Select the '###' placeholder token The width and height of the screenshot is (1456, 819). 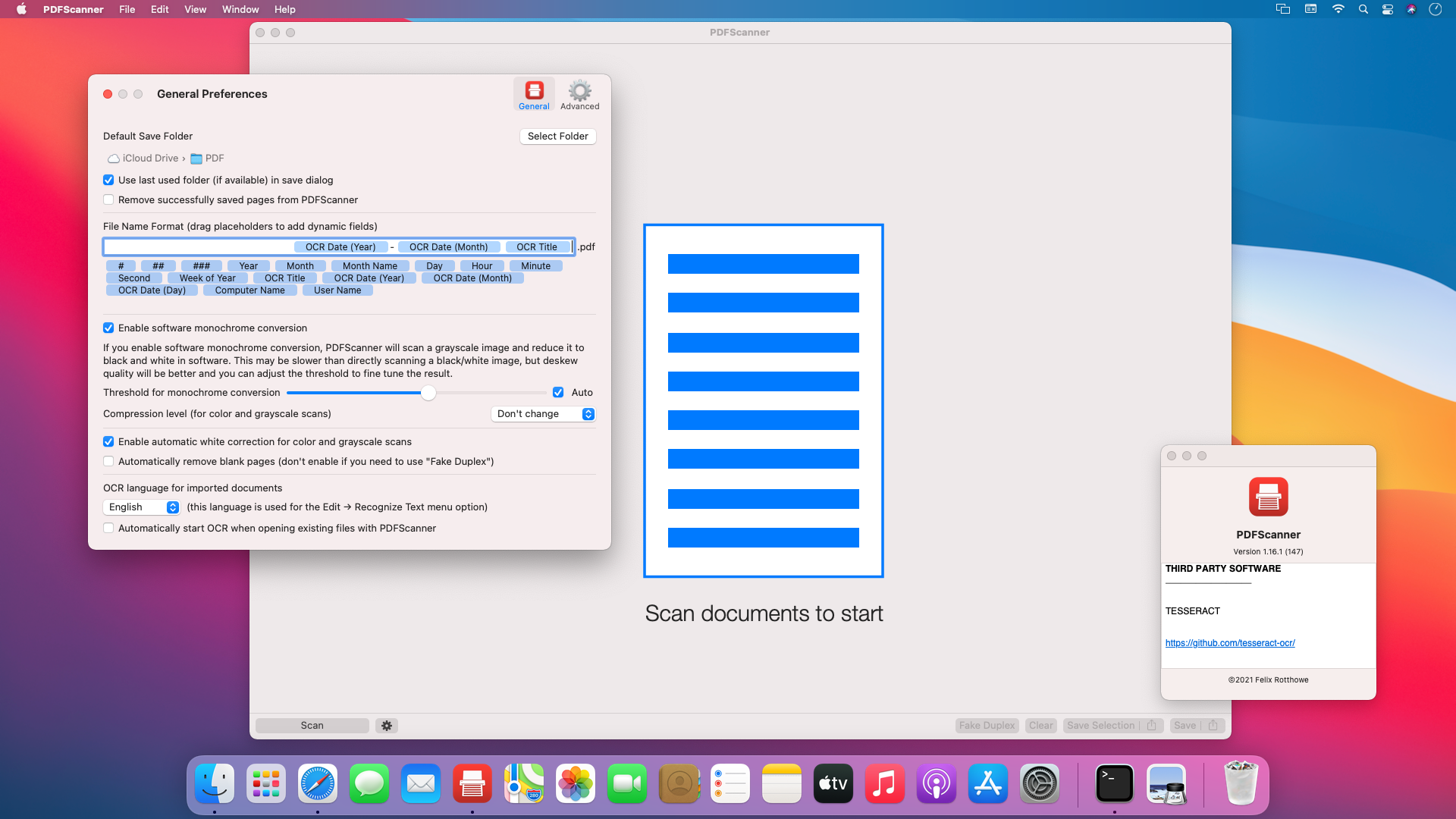point(202,266)
